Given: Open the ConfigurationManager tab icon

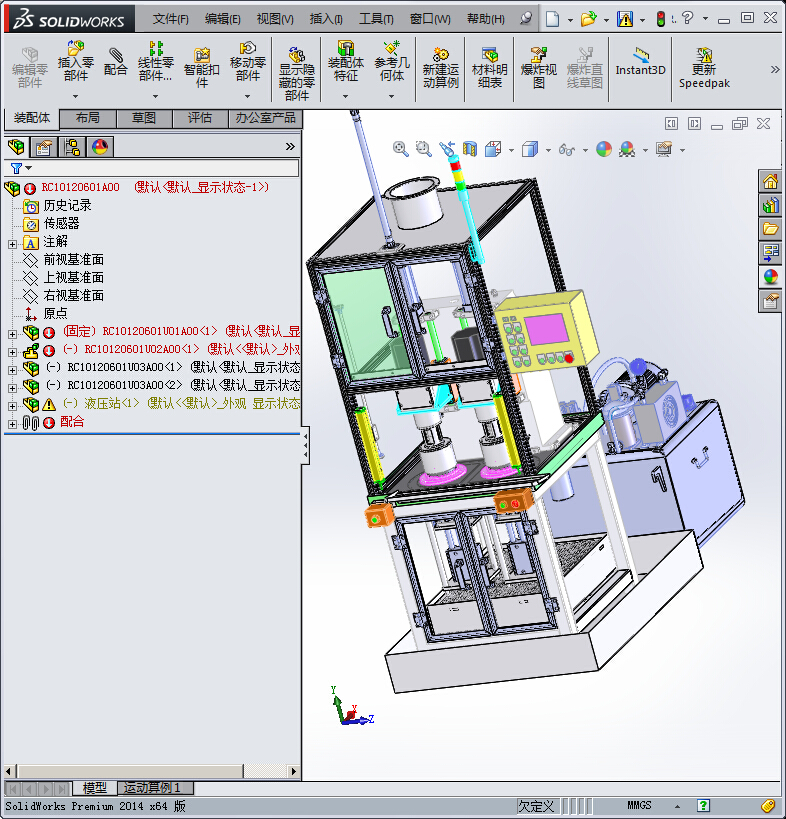Looking at the screenshot, I should [x=72, y=147].
